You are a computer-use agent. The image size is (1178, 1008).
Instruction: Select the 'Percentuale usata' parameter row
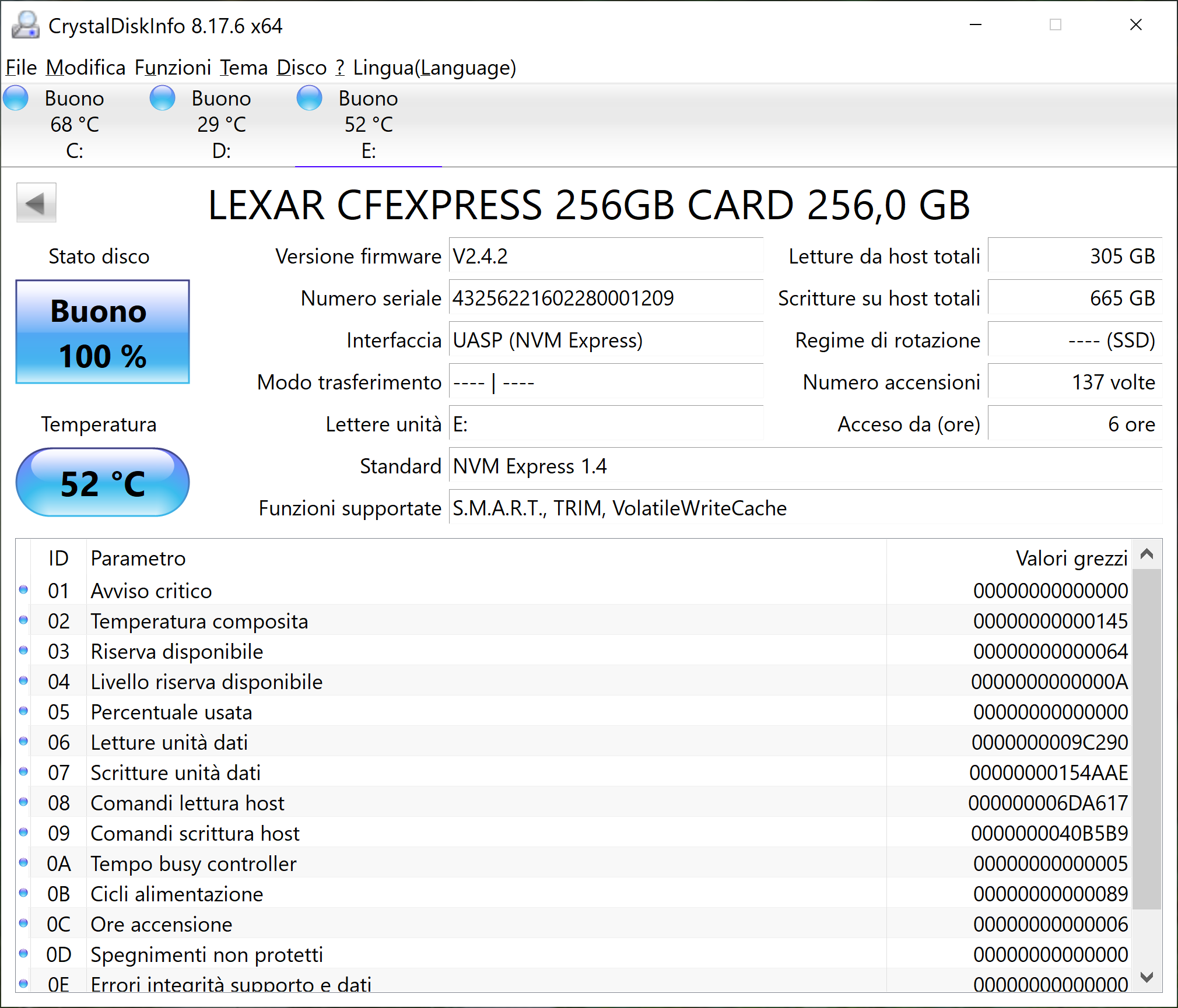(574, 711)
